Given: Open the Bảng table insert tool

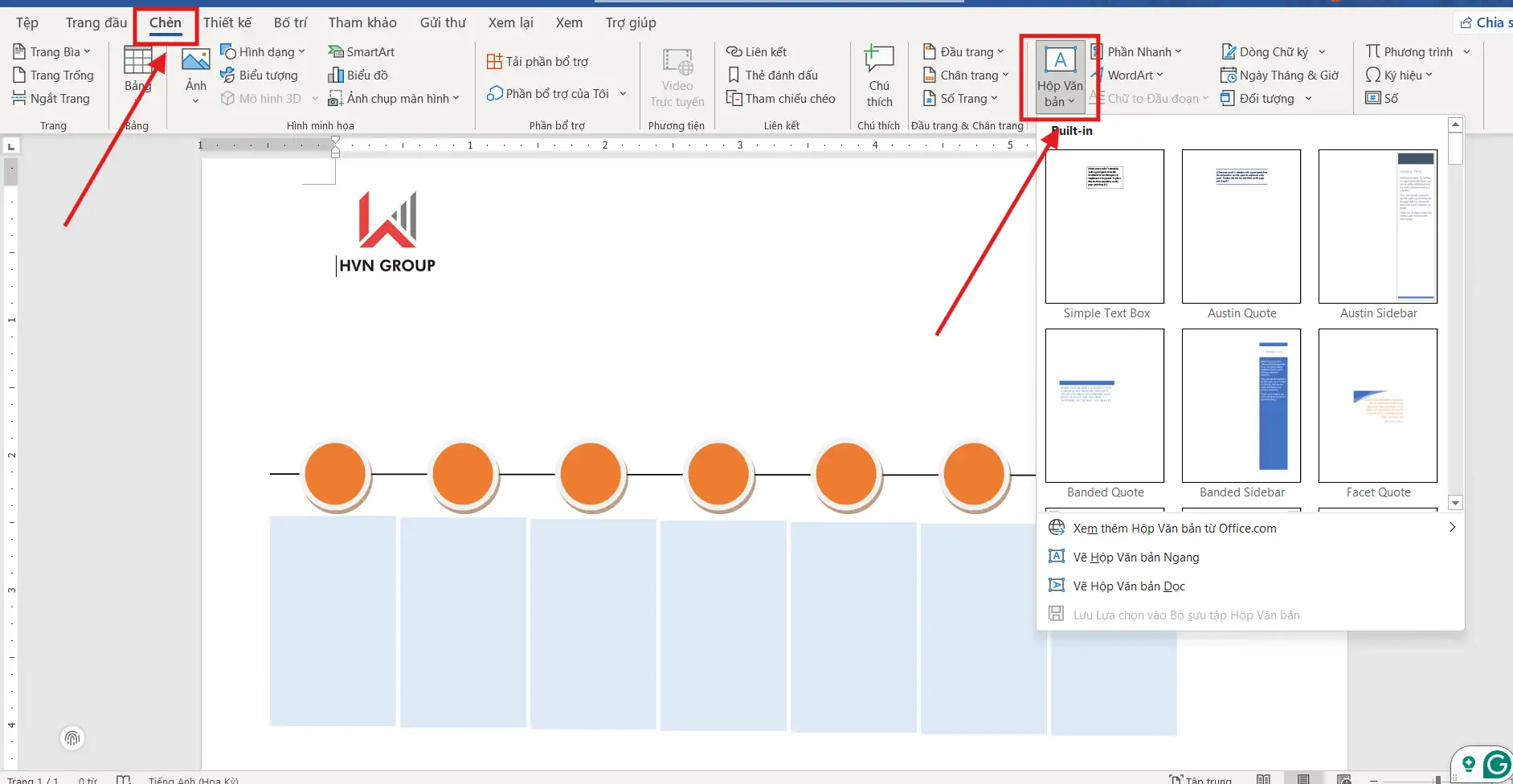Looking at the screenshot, I should tap(137, 71).
